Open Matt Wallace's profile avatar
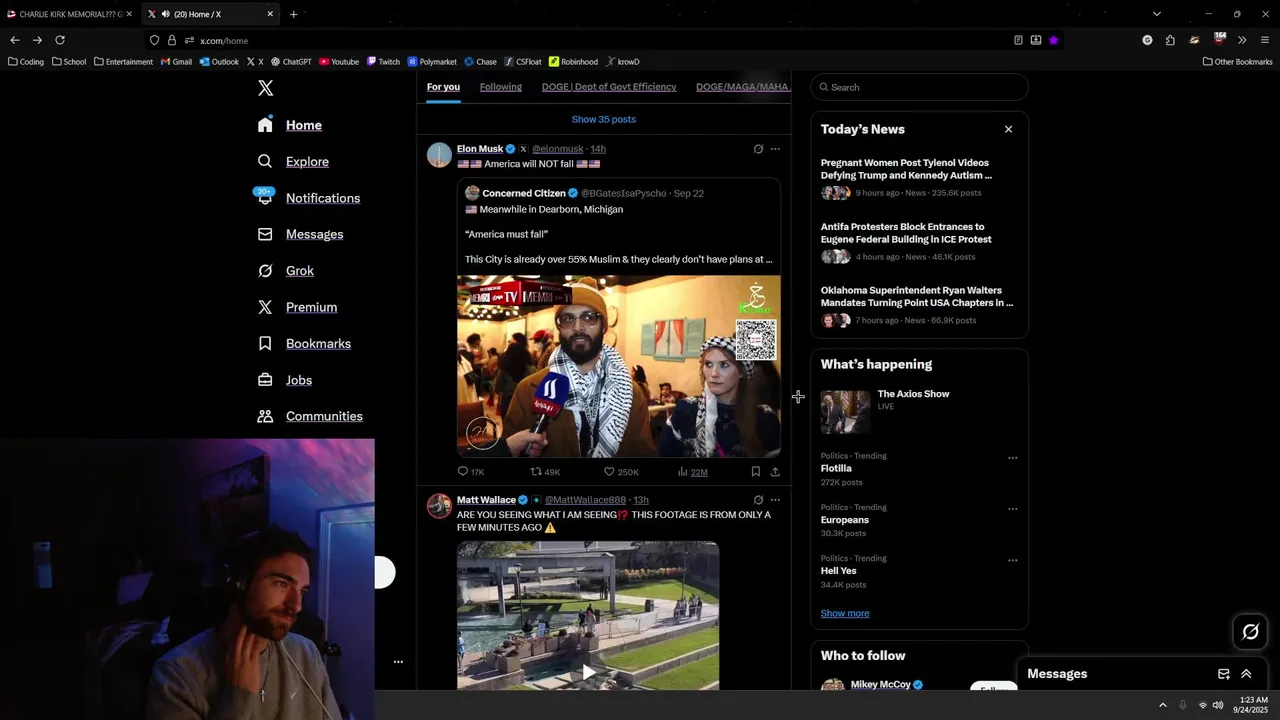 [x=439, y=506]
